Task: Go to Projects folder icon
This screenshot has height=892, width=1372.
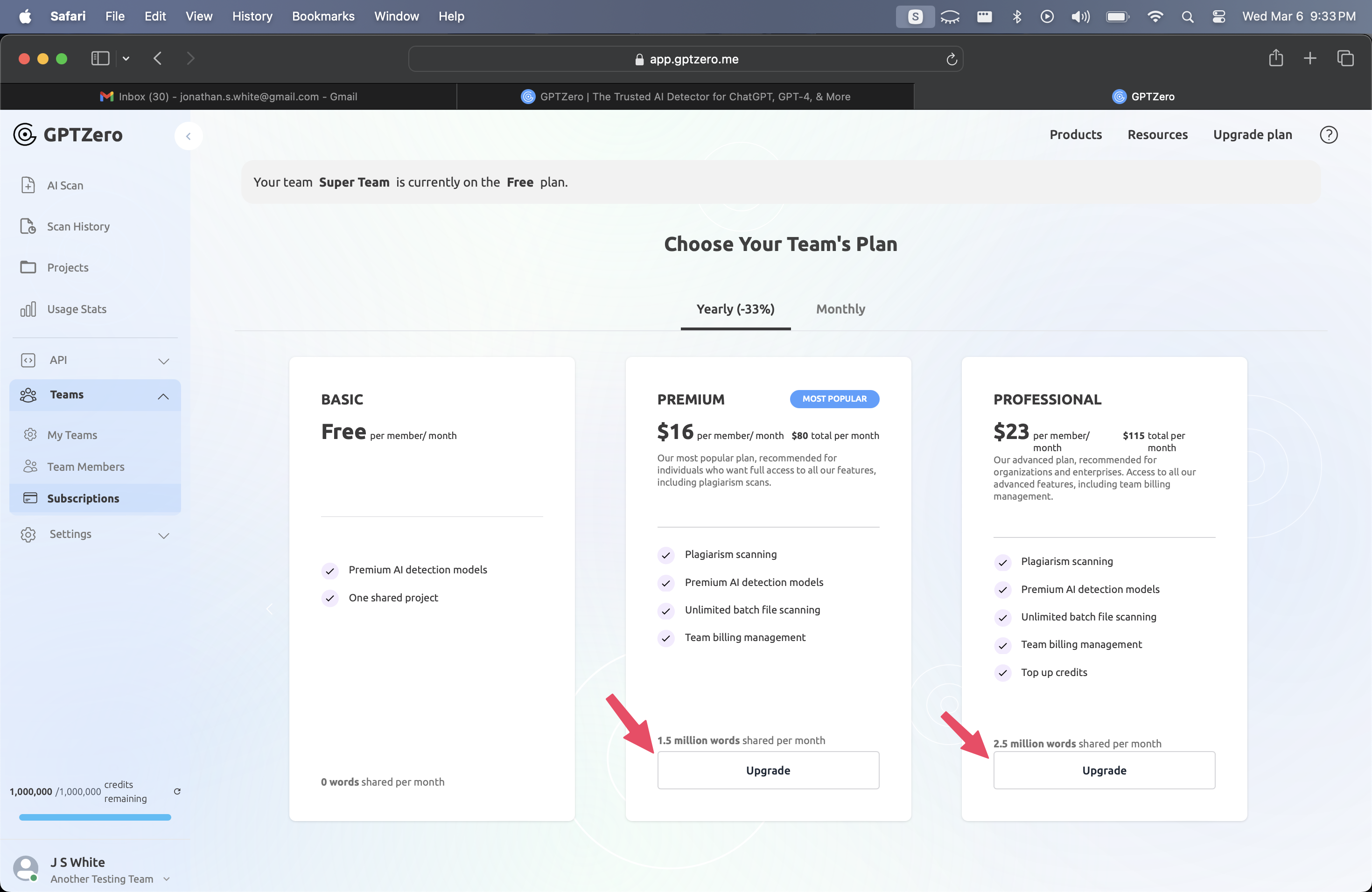Action: point(28,267)
